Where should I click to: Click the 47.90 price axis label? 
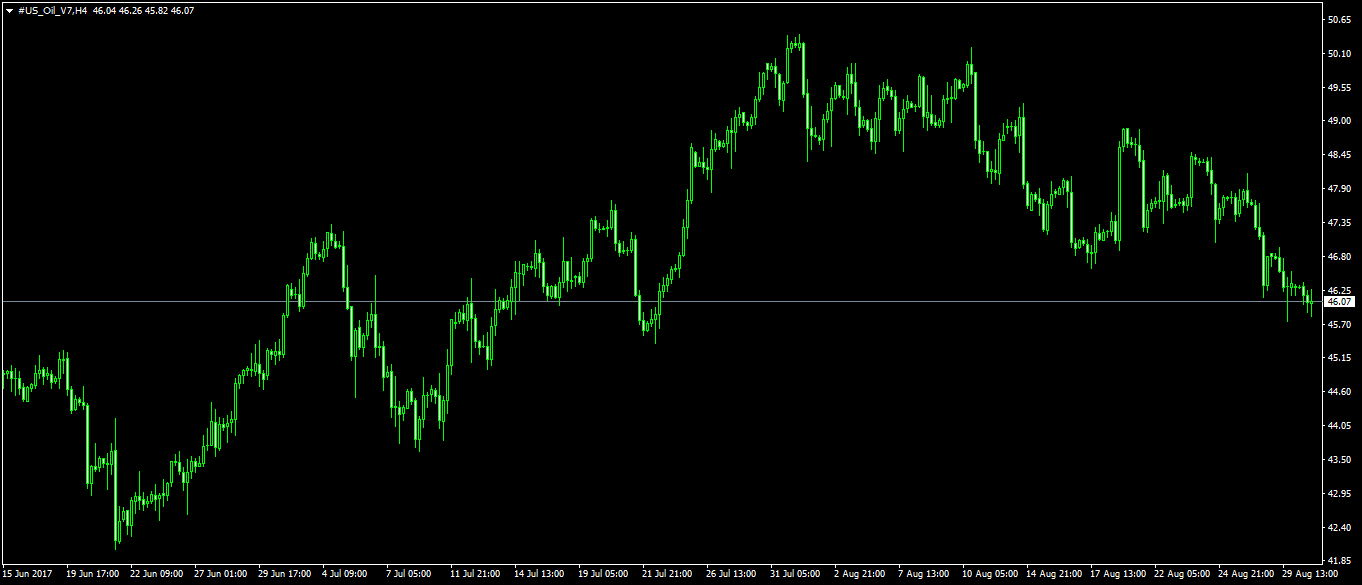point(1340,189)
